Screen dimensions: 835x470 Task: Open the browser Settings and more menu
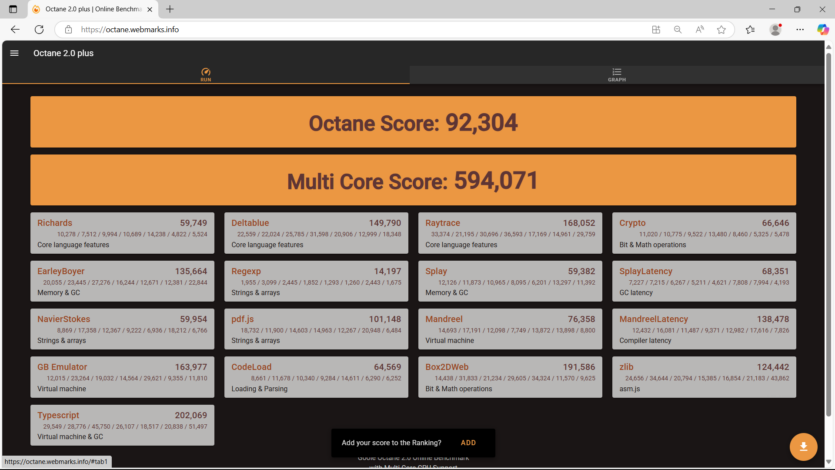(x=800, y=30)
